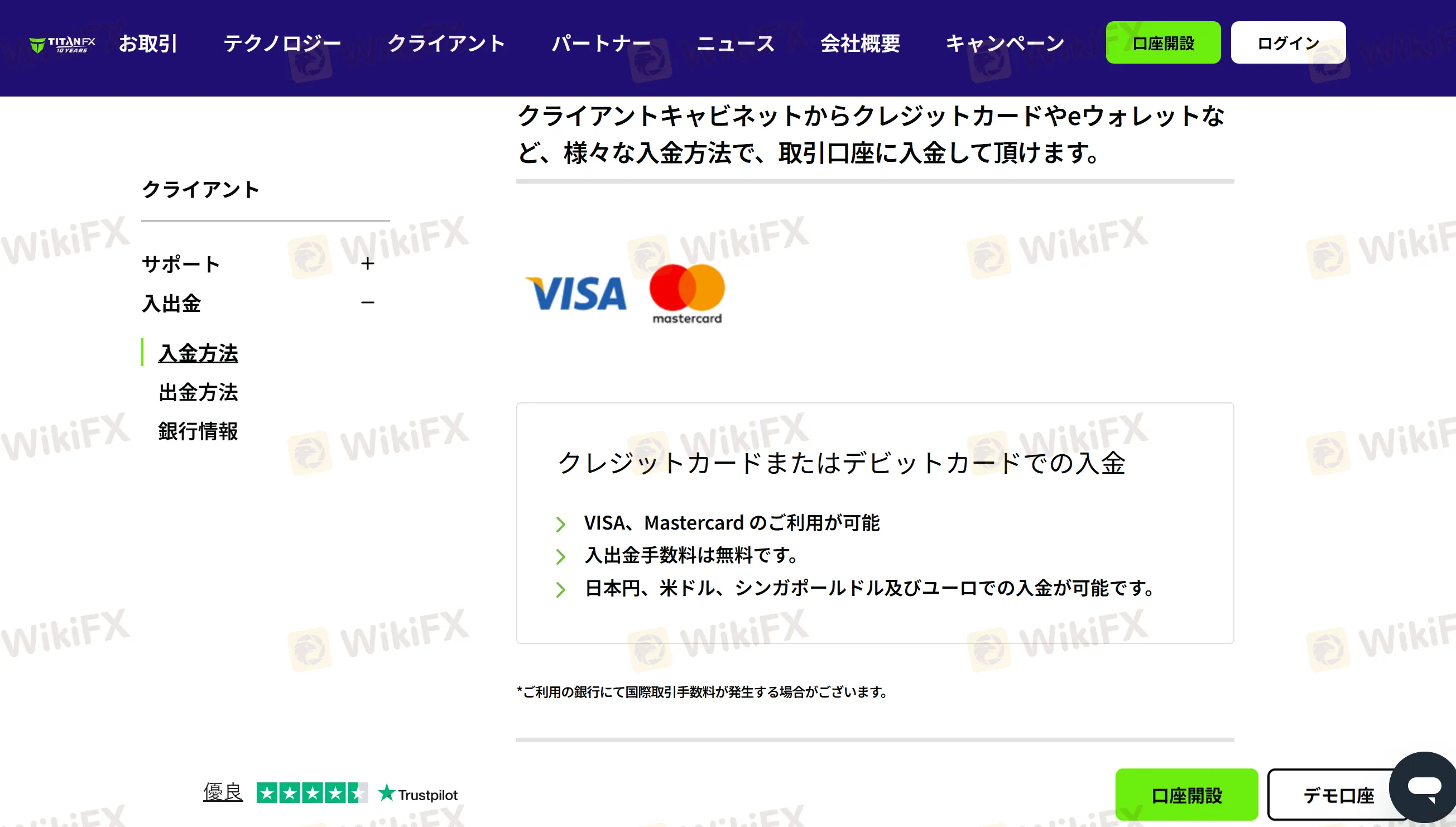
Task: Open the お取引 menu
Action: [x=148, y=43]
